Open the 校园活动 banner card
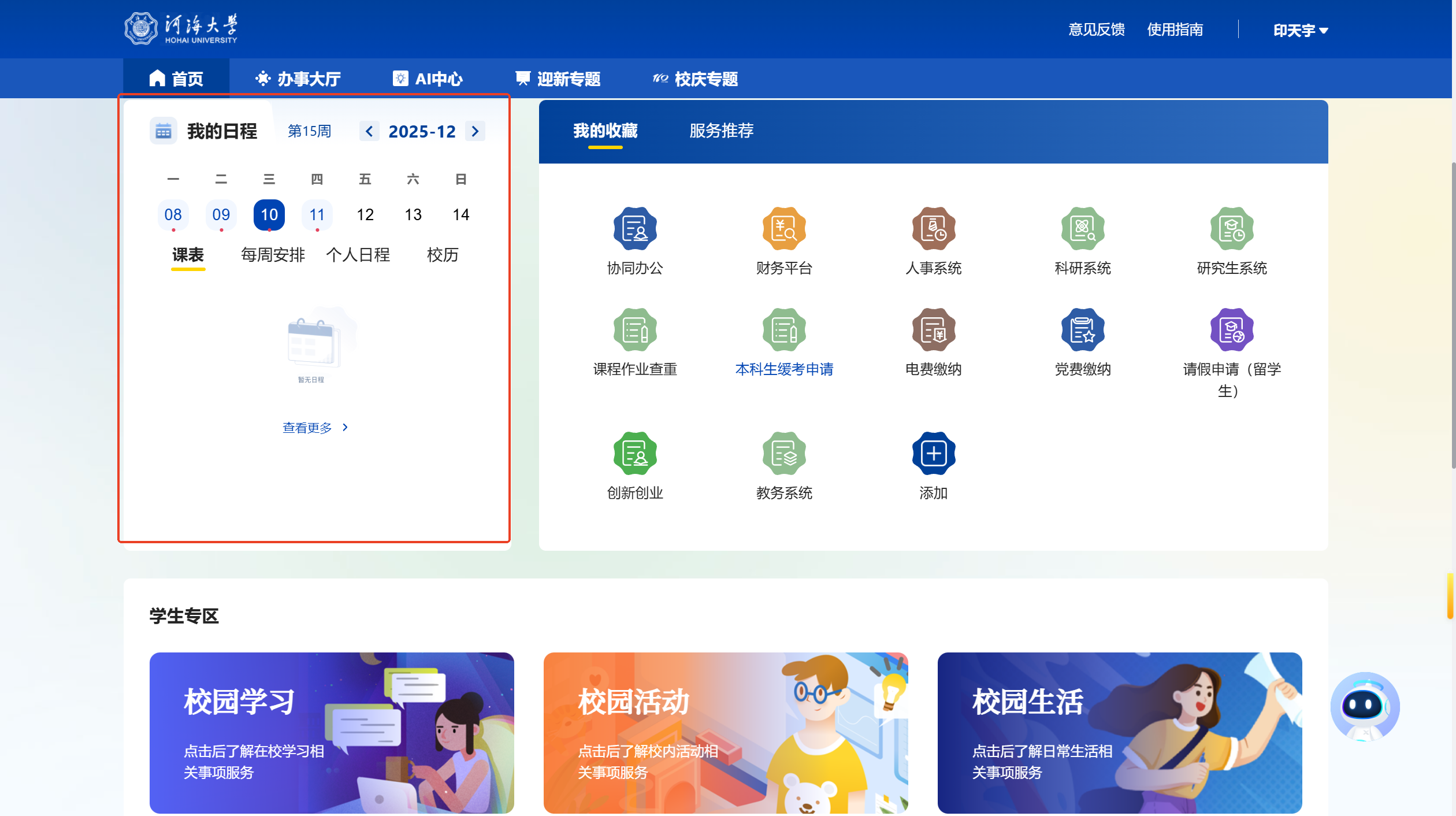 [725, 733]
